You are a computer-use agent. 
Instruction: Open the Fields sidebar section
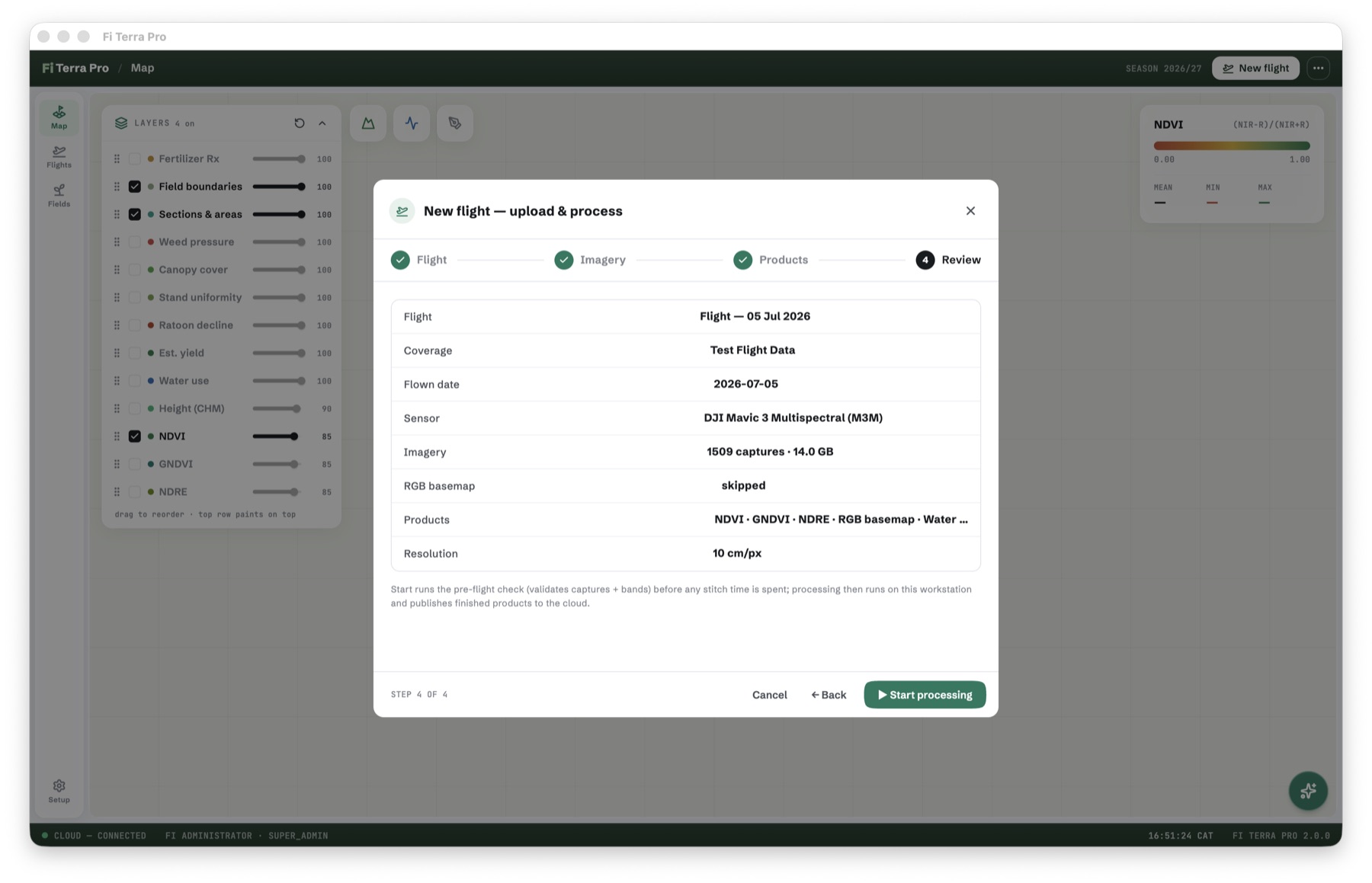(x=59, y=196)
